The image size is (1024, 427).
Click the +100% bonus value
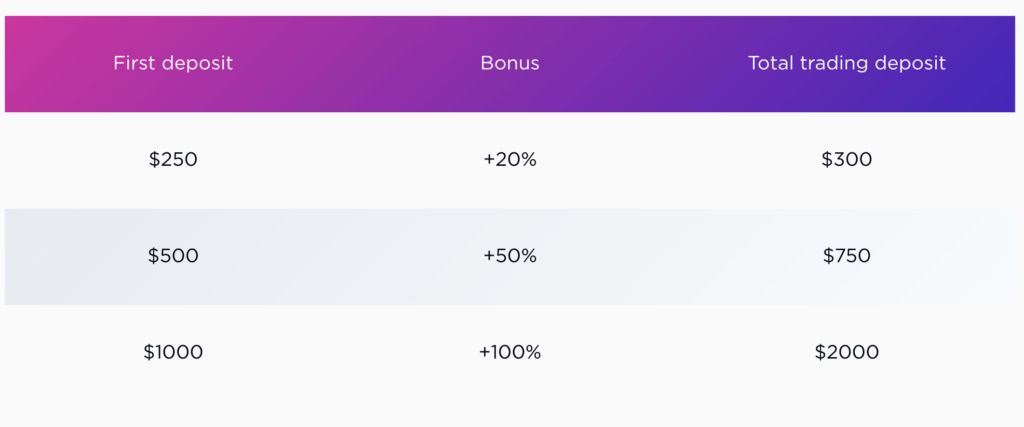(x=510, y=353)
